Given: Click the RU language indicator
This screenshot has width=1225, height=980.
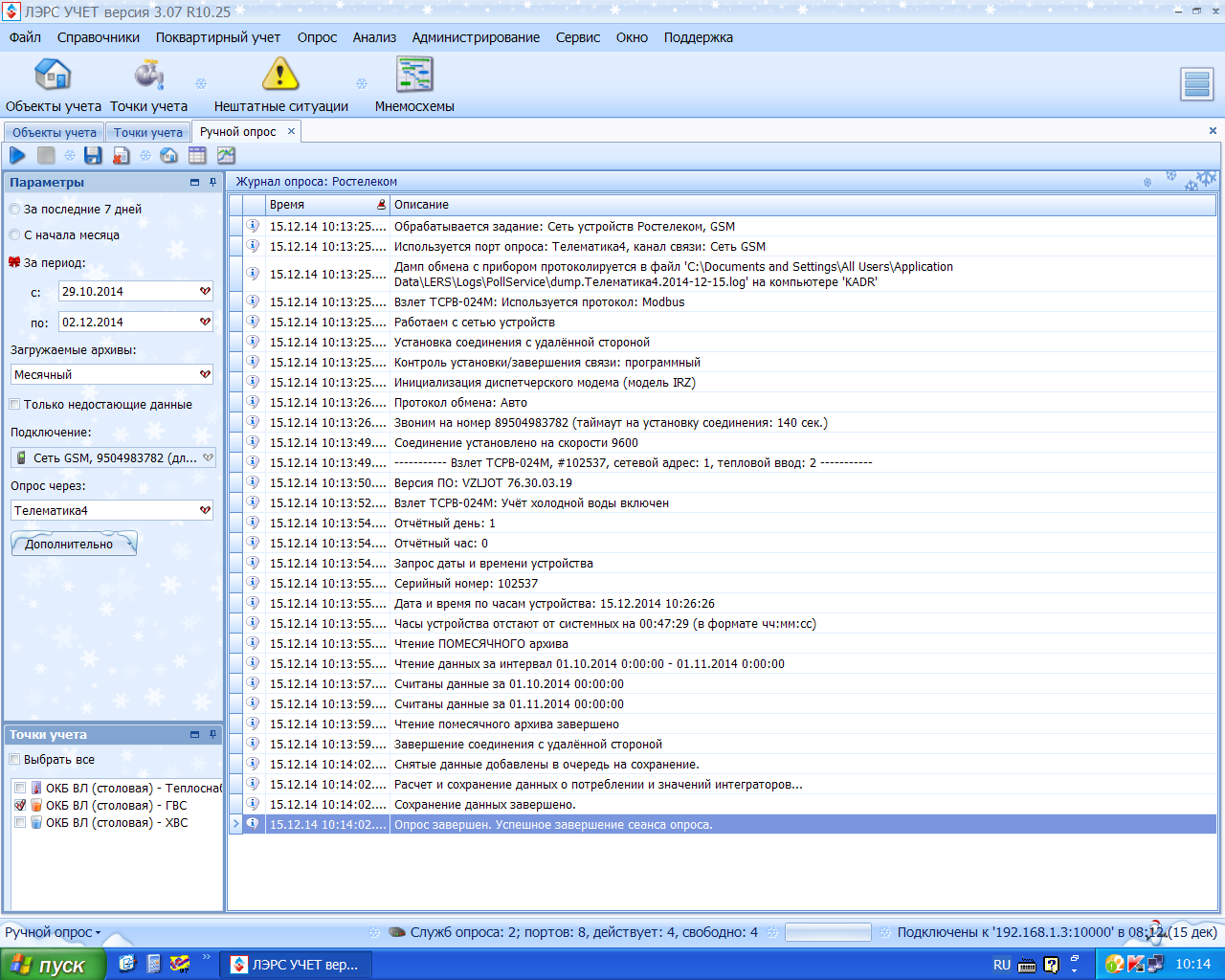Looking at the screenshot, I should 1001,965.
